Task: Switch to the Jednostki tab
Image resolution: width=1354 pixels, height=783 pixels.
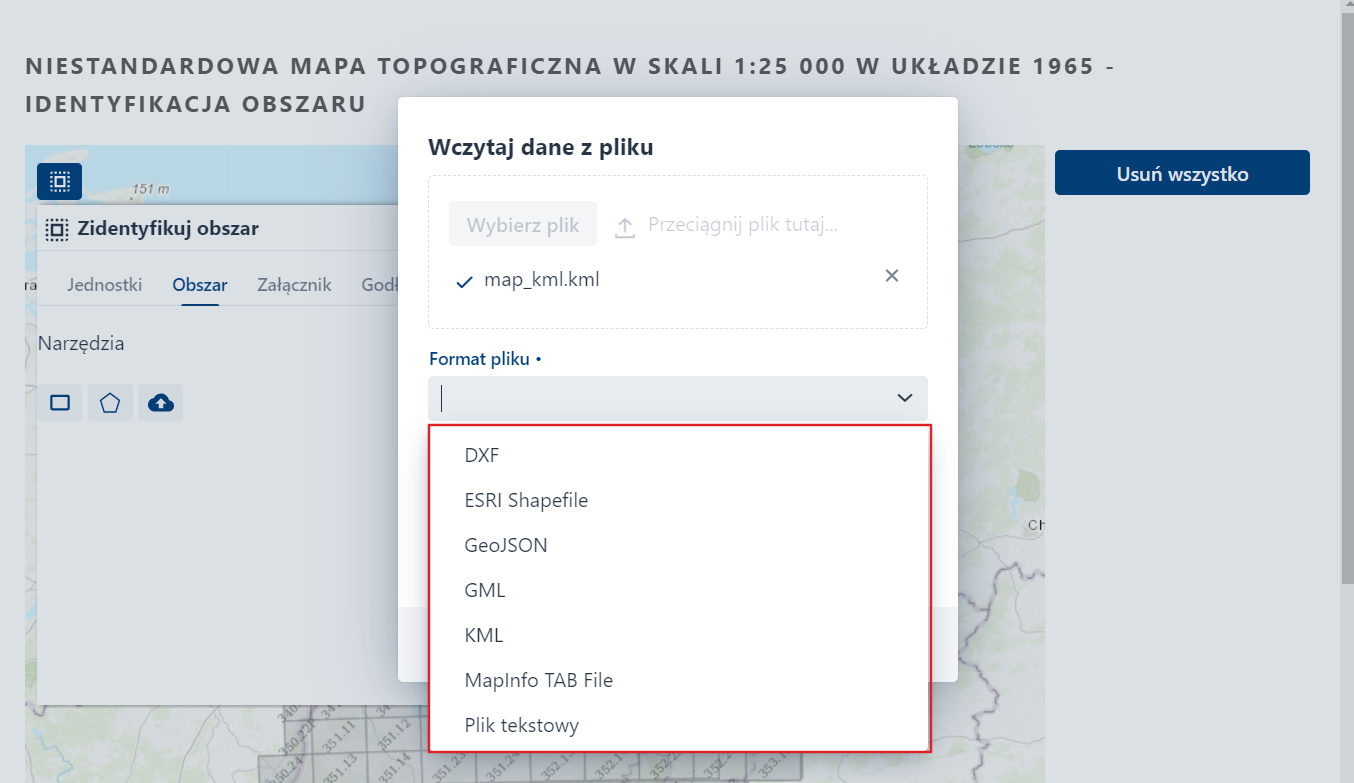Action: [104, 284]
